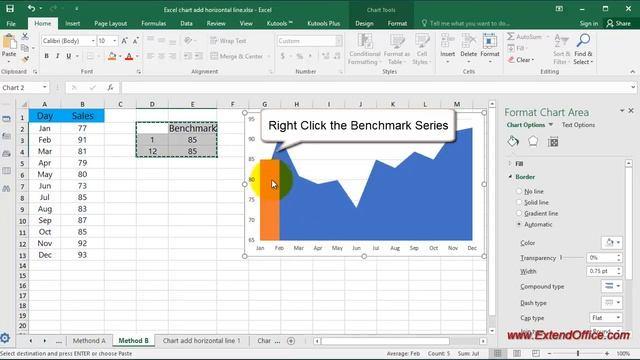Open the Effects pentagon tab

coord(533,142)
